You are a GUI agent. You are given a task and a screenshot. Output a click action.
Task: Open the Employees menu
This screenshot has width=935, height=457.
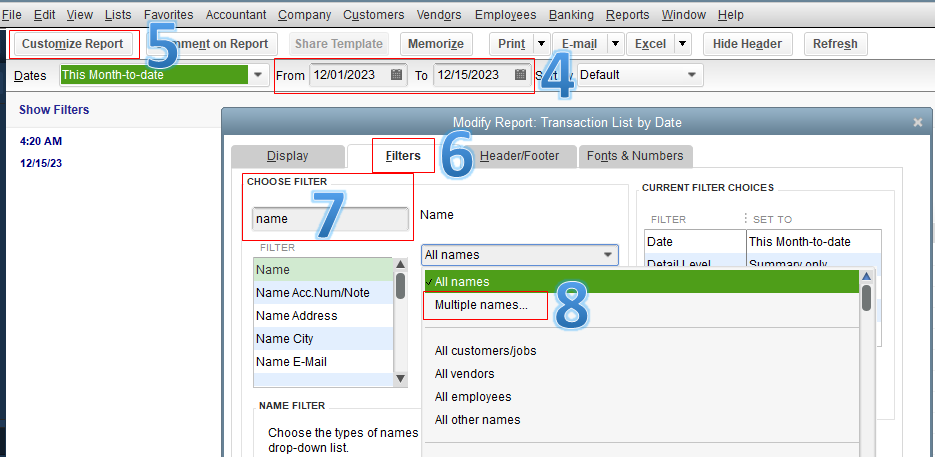pos(506,14)
